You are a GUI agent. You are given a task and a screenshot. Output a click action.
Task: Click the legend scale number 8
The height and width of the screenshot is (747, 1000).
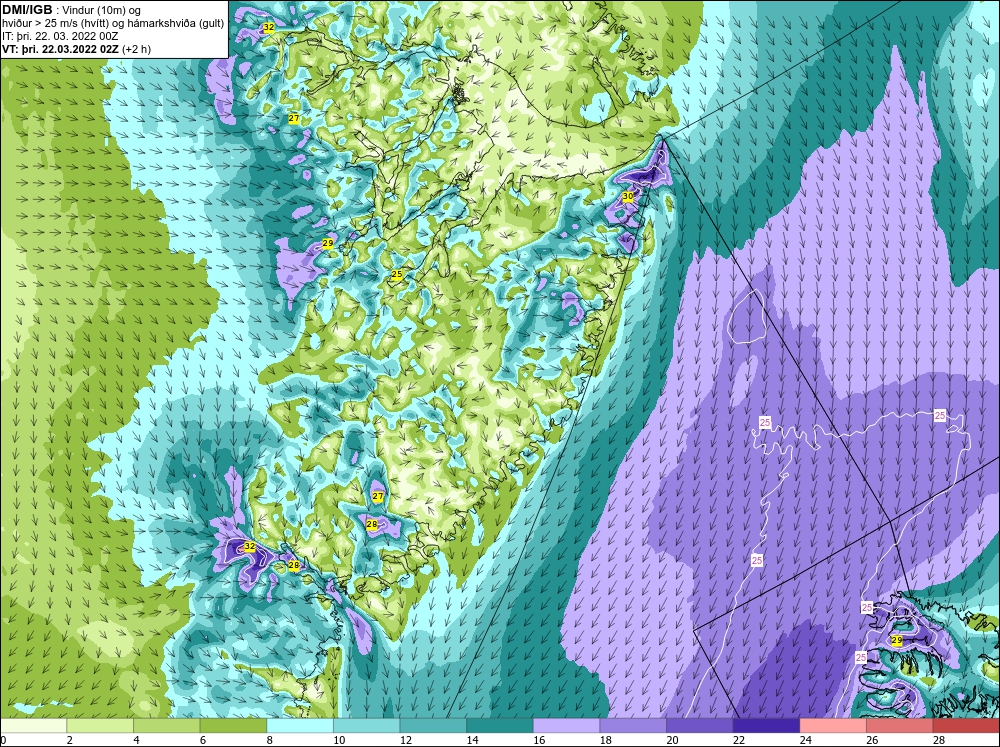[x=269, y=740]
